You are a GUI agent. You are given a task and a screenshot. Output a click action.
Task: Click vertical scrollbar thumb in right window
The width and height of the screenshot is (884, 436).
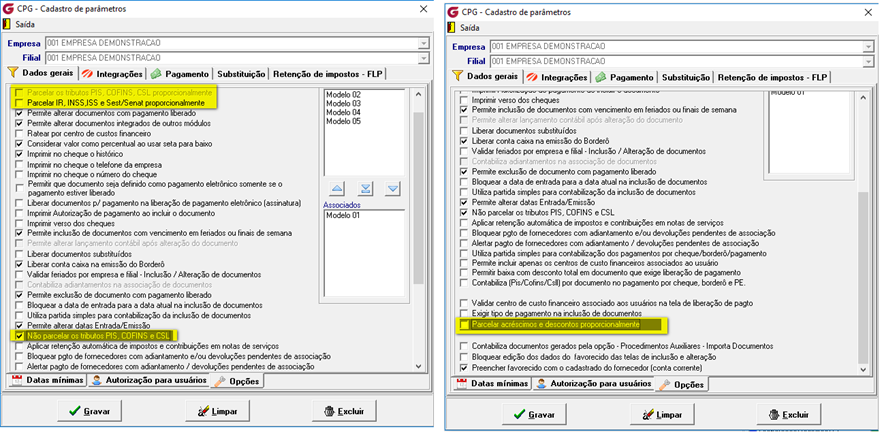[x=863, y=278]
